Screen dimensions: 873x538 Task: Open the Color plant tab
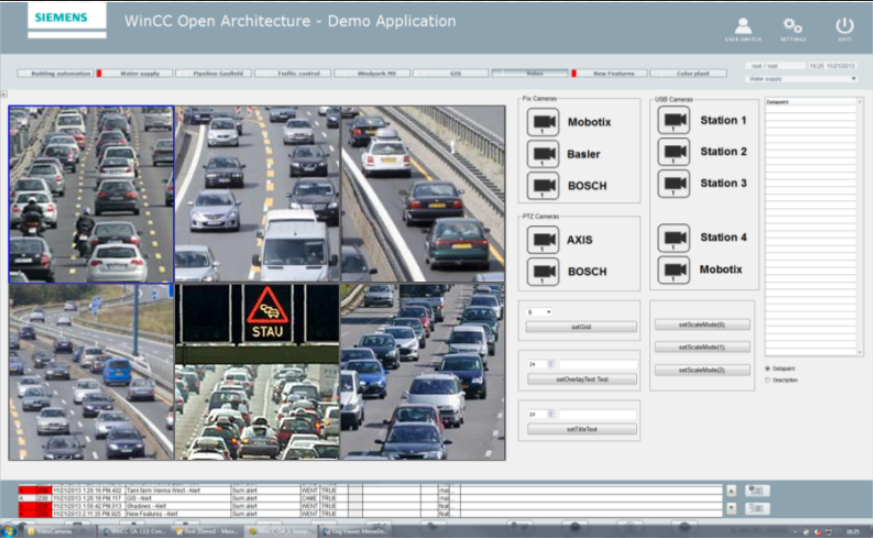coord(688,74)
